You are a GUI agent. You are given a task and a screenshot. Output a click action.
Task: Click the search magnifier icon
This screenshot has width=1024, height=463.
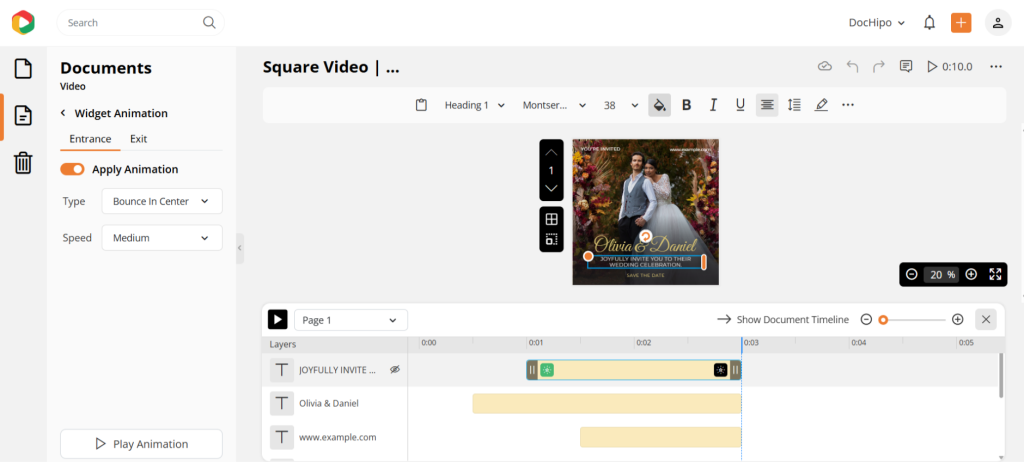209,22
